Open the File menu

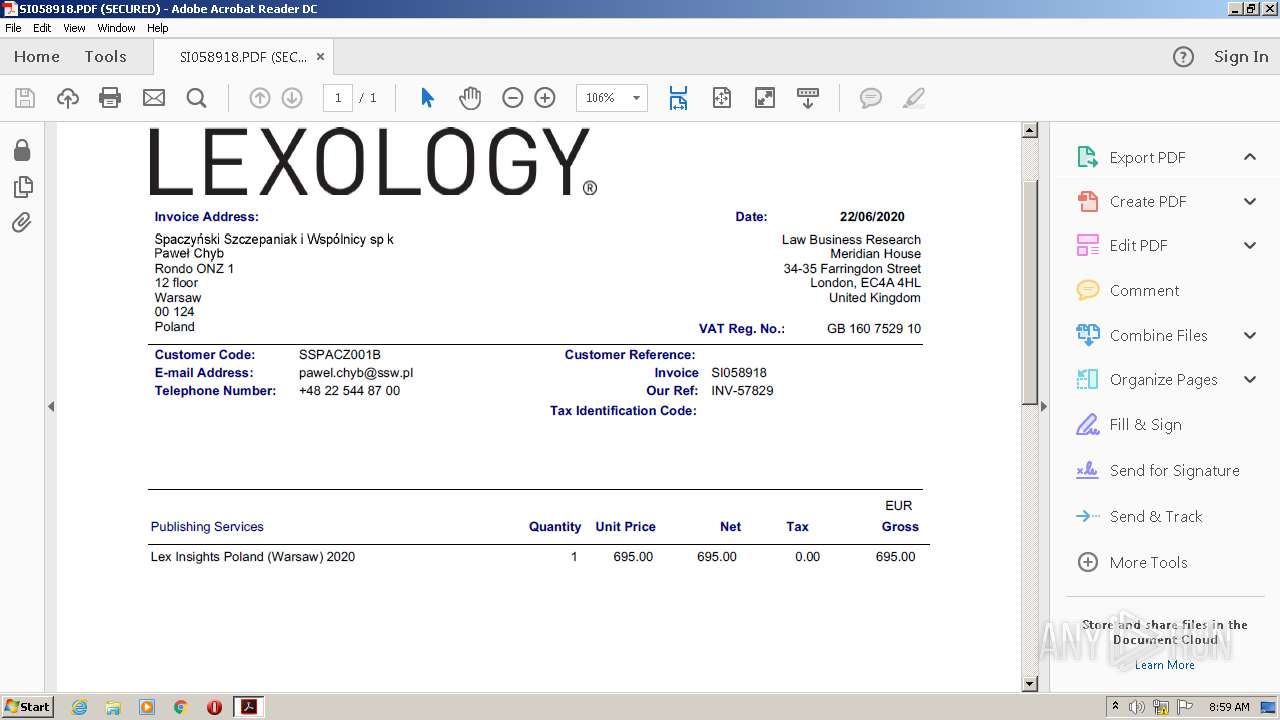click(13, 28)
